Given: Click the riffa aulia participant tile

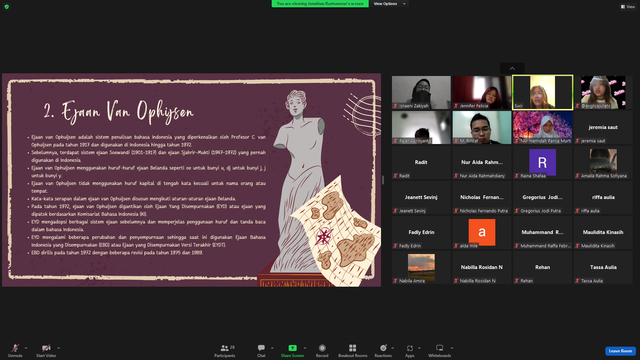Looking at the screenshot, I should tap(603, 198).
